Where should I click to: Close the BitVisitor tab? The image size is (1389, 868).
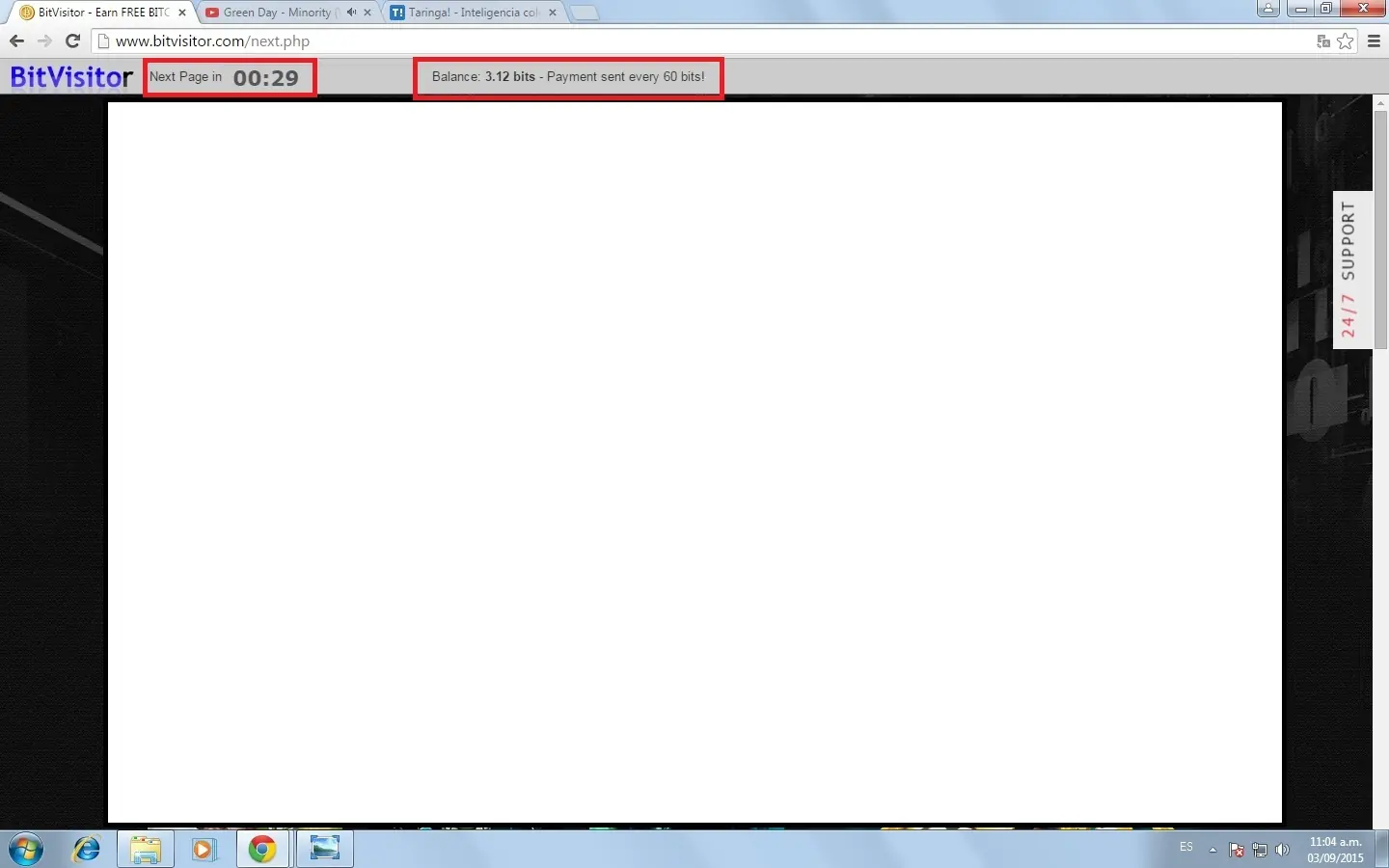(182, 13)
